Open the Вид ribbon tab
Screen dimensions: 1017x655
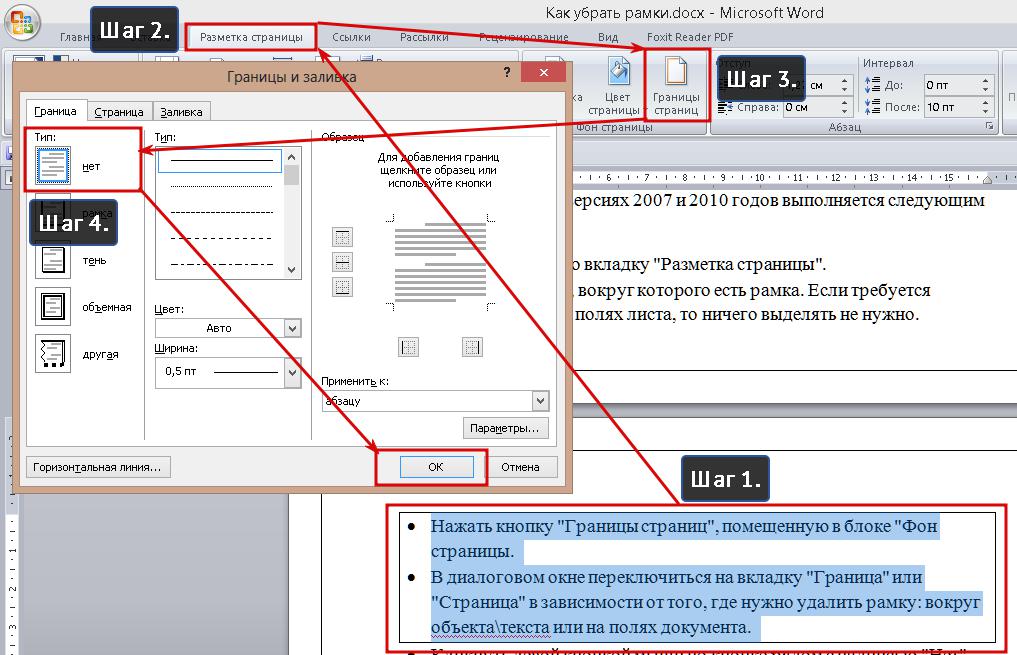(x=608, y=37)
